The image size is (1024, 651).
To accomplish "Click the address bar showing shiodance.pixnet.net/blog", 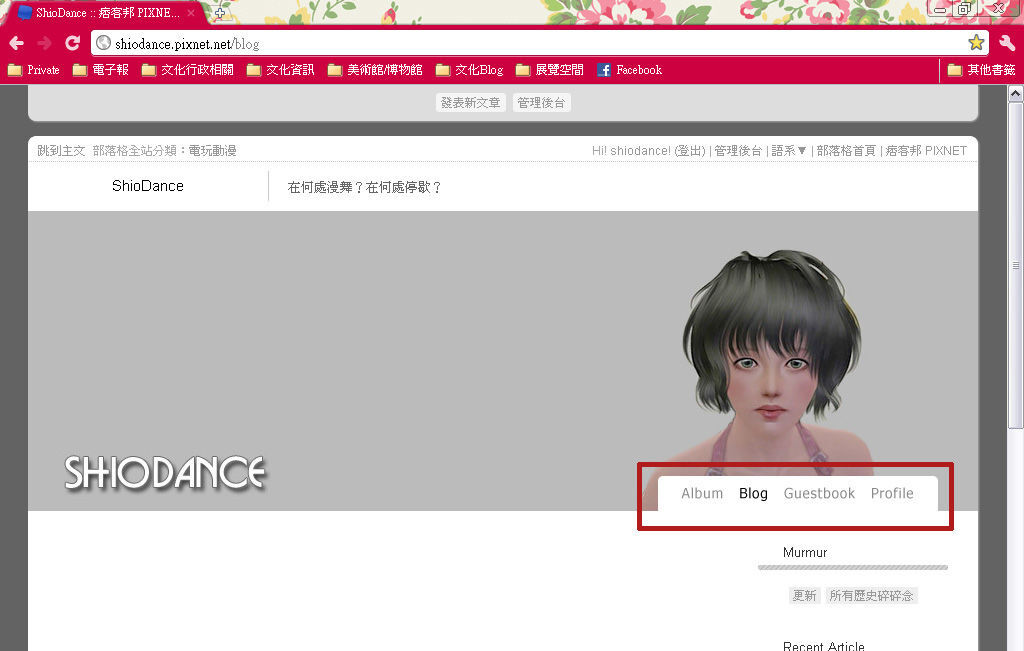I will point(539,44).
